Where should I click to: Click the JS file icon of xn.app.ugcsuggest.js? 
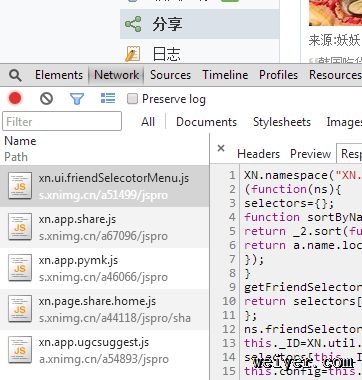tap(20, 350)
